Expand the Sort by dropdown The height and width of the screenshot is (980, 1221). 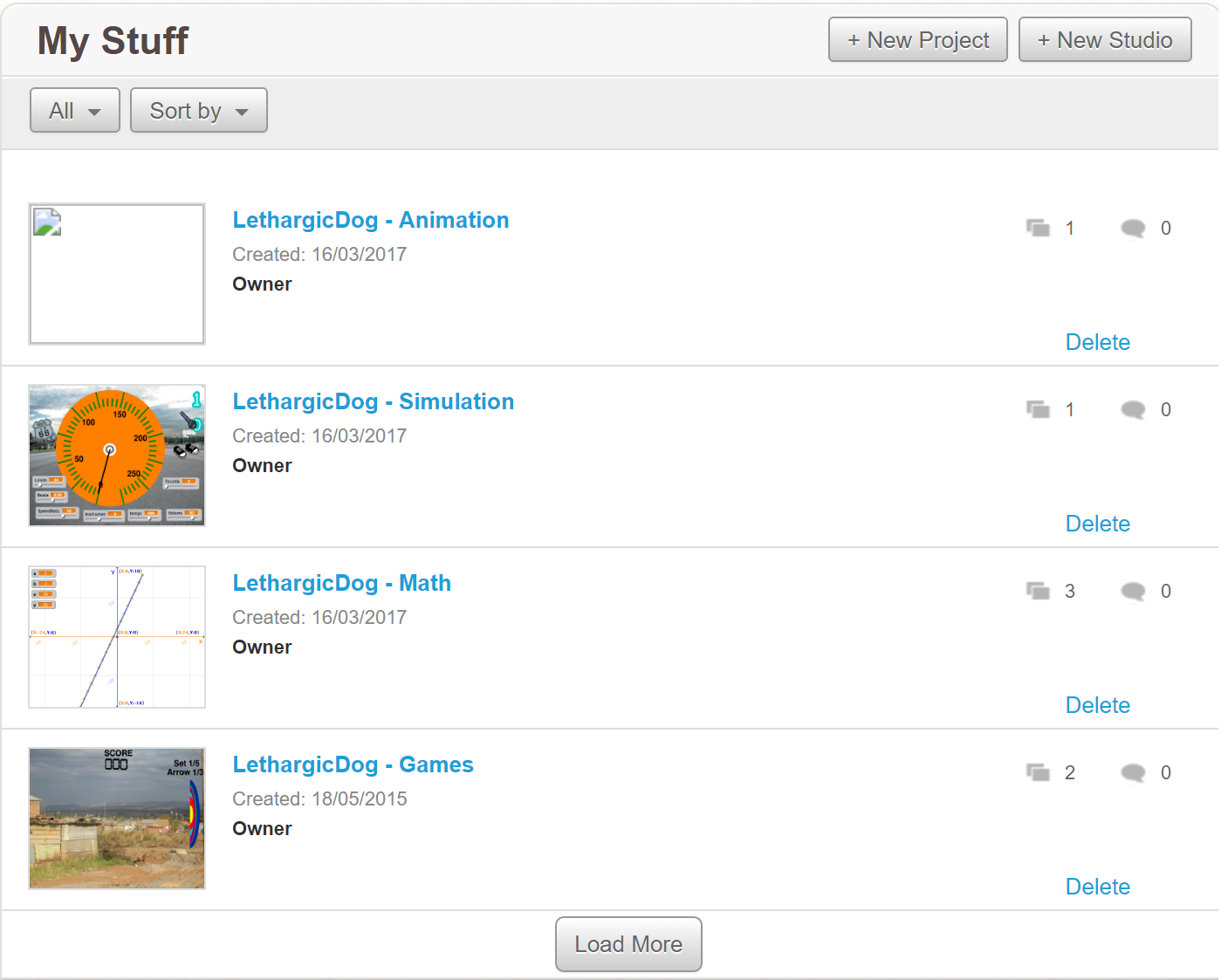tap(199, 111)
